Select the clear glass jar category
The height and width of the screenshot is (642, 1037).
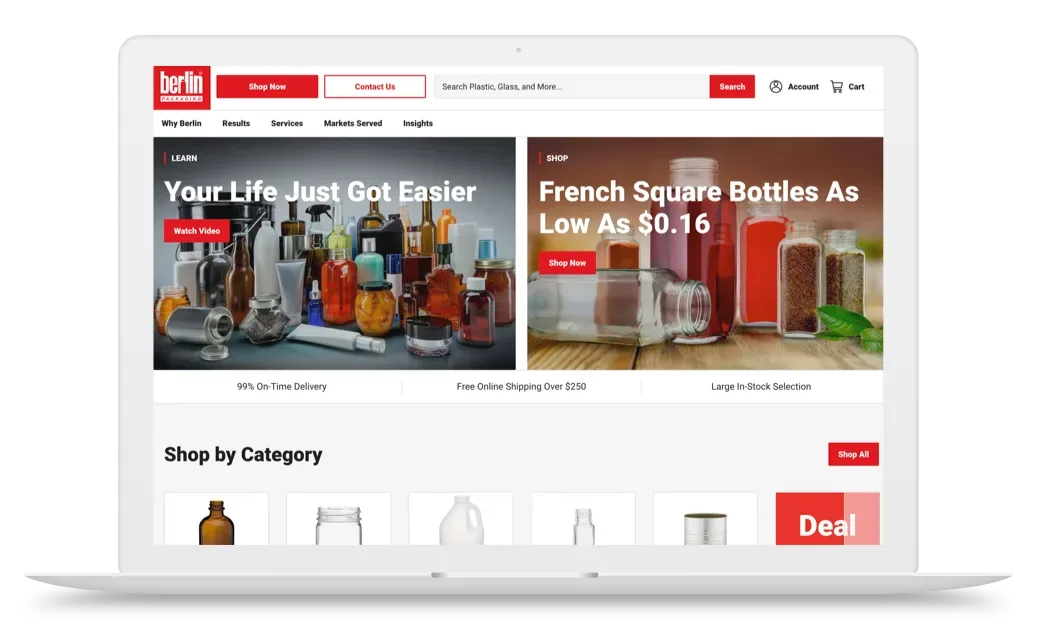(338, 520)
